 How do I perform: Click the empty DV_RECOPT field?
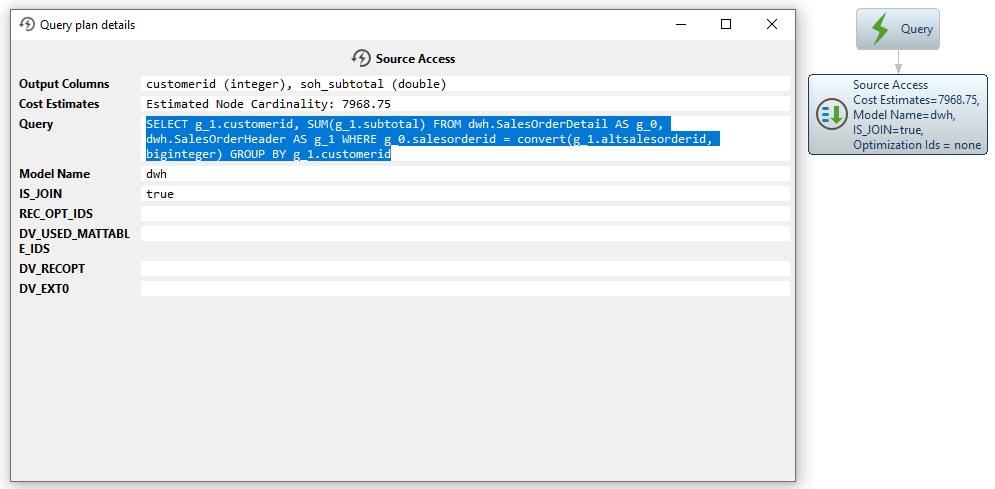click(465, 269)
